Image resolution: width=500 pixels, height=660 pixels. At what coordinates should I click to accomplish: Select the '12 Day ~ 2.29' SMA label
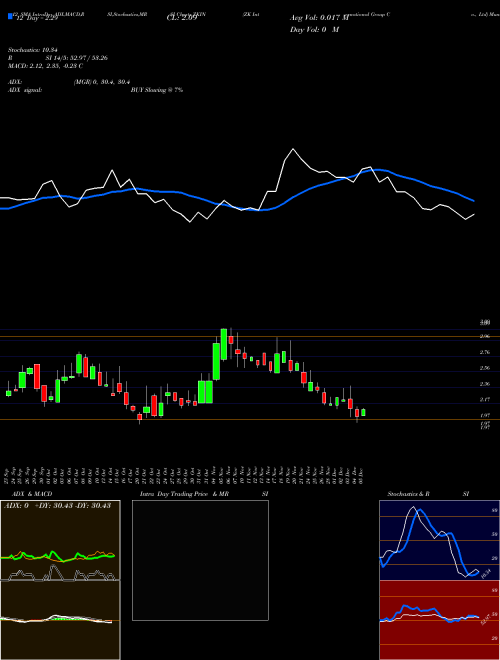(x=37, y=19)
